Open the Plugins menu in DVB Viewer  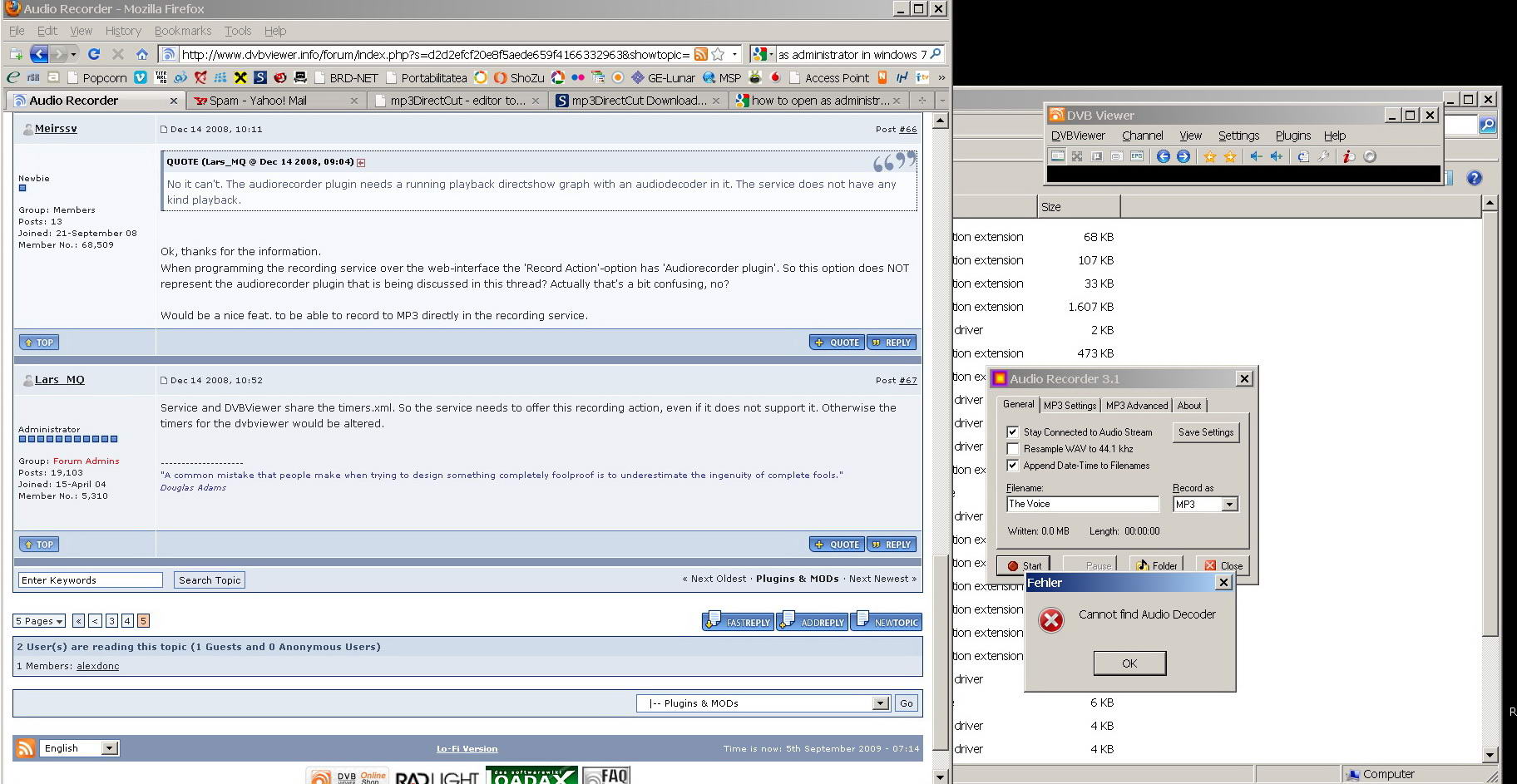pyautogui.click(x=1292, y=136)
